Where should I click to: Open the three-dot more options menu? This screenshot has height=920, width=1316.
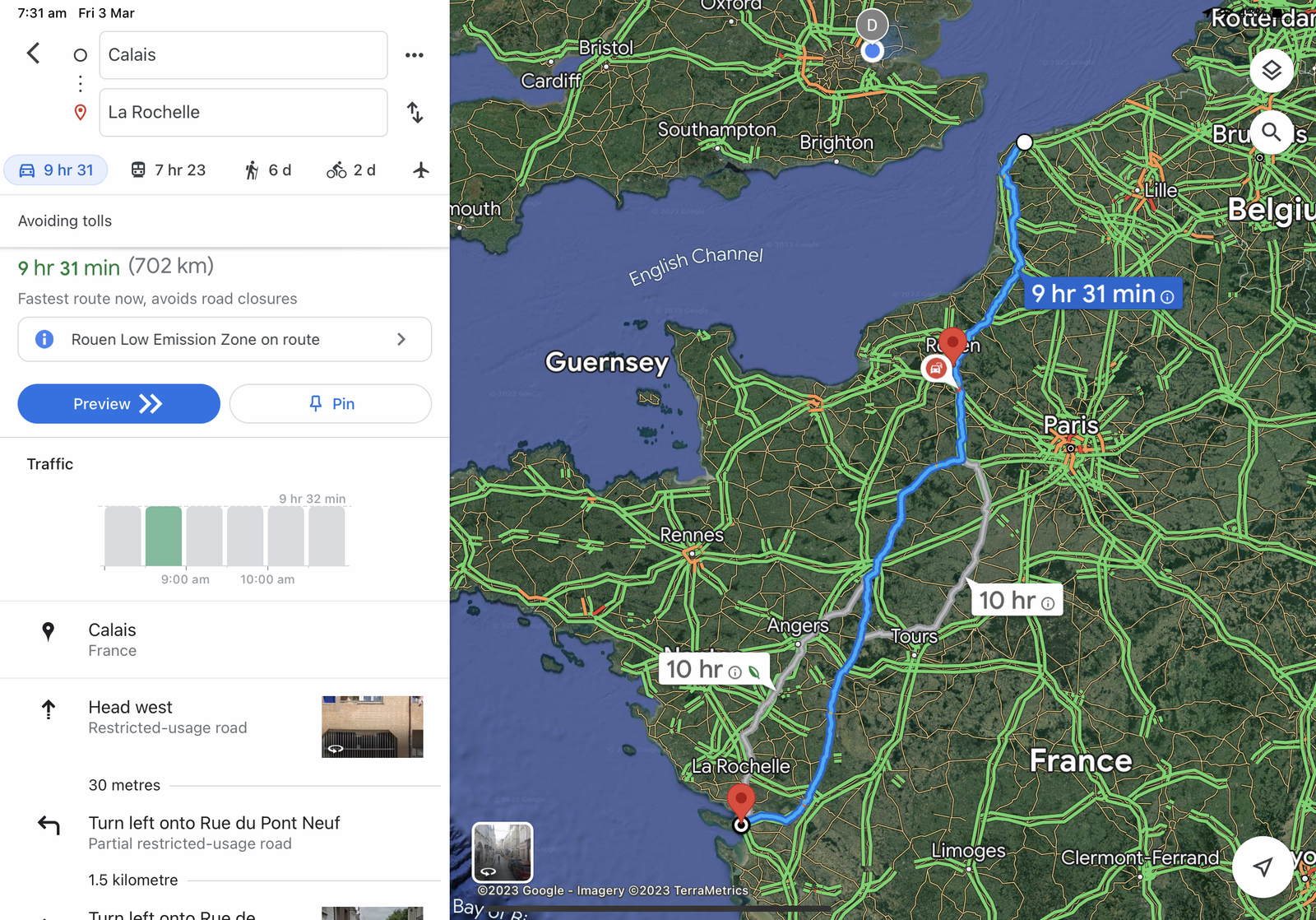tap(414, 55)
